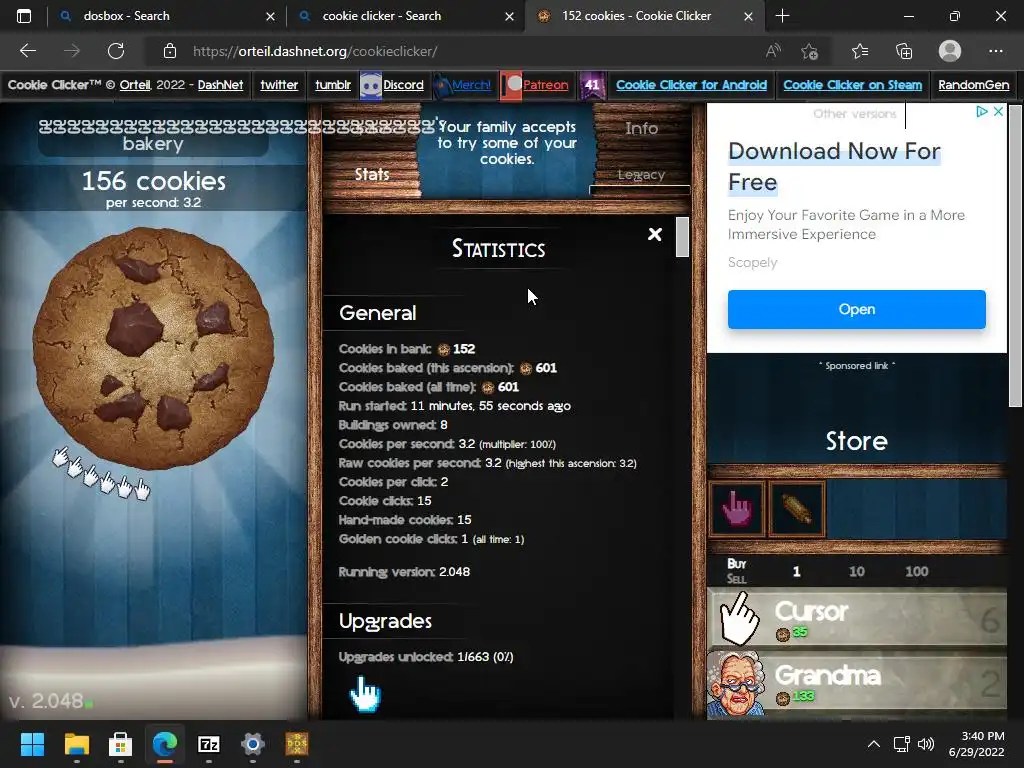
Task: Switch store mode to Sell
Action: point(736,579)
